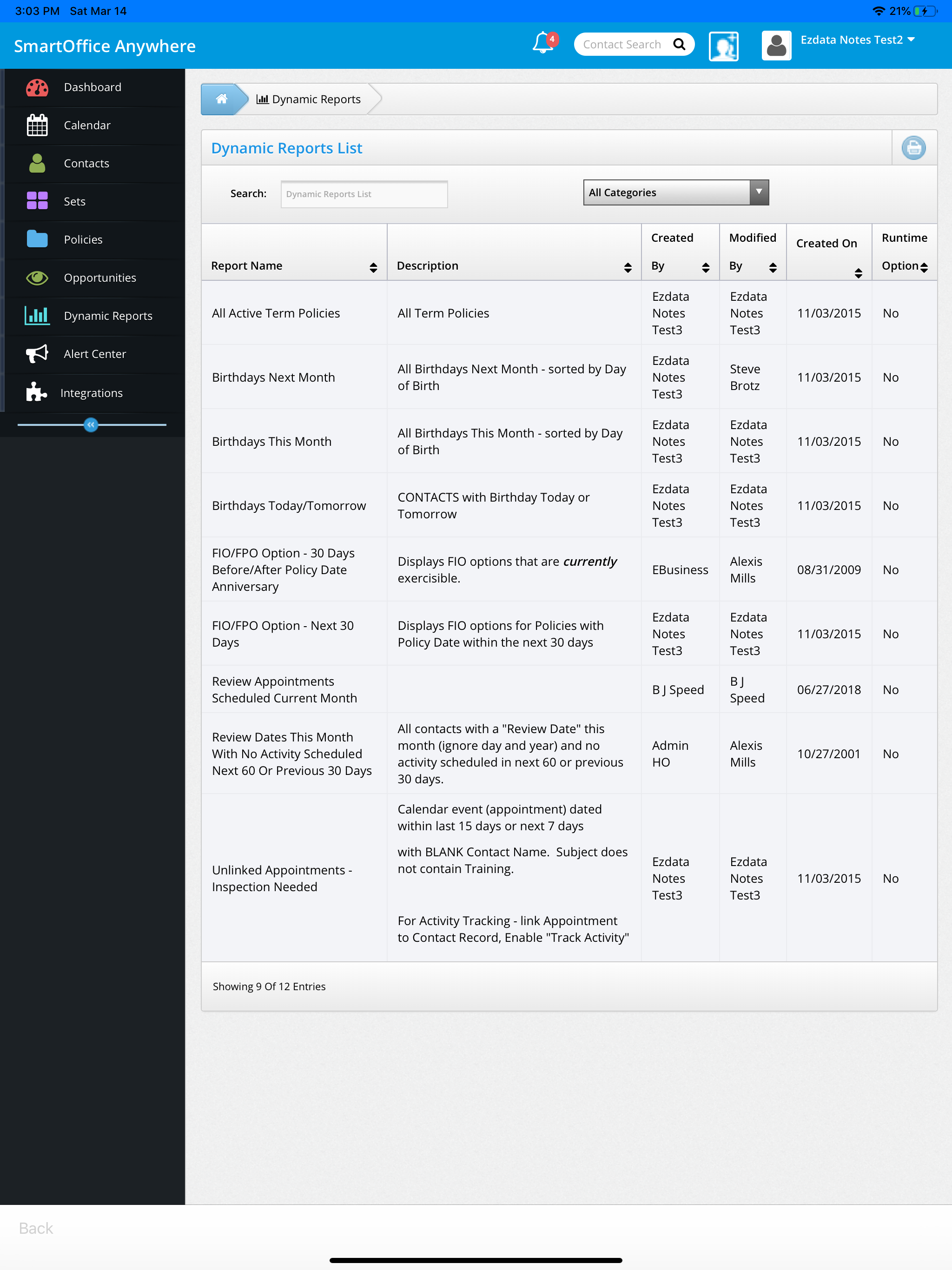
Task: Open FIO/FPO Option 30 Days Before/After report
Action: point(283,569)
